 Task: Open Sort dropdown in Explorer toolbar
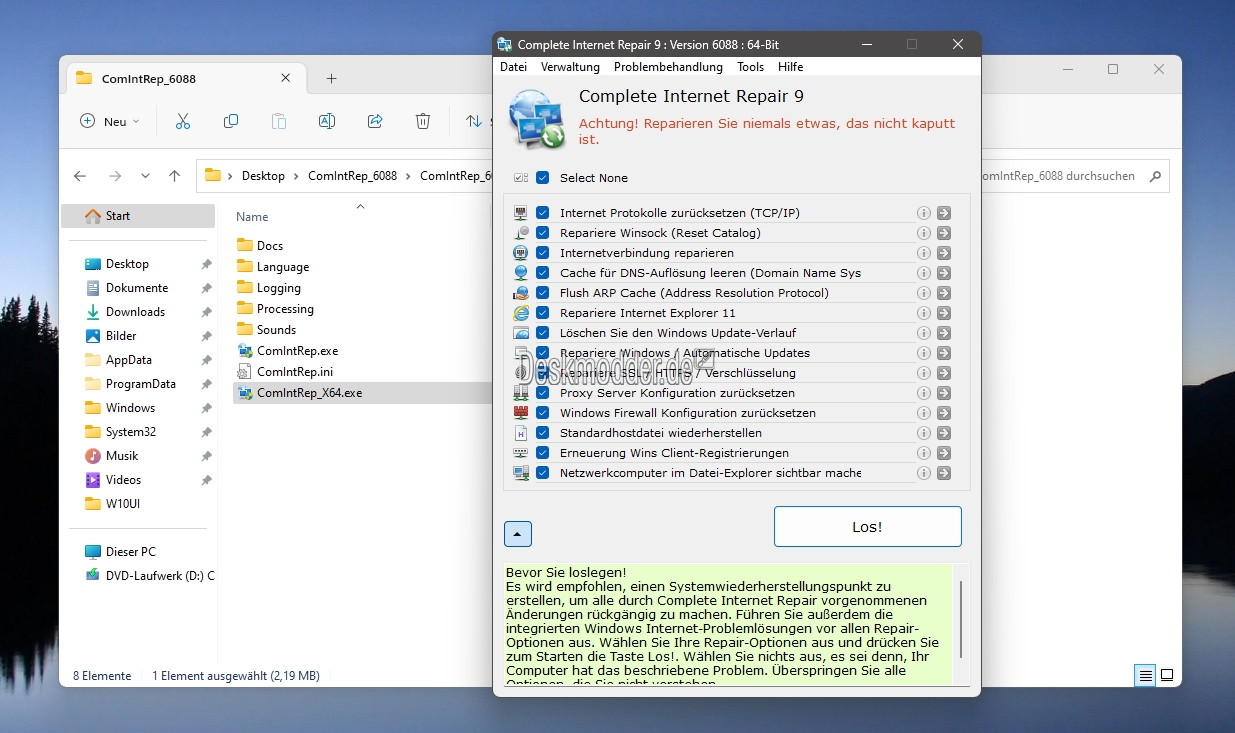pyautogui.click(x=480, y=121)
